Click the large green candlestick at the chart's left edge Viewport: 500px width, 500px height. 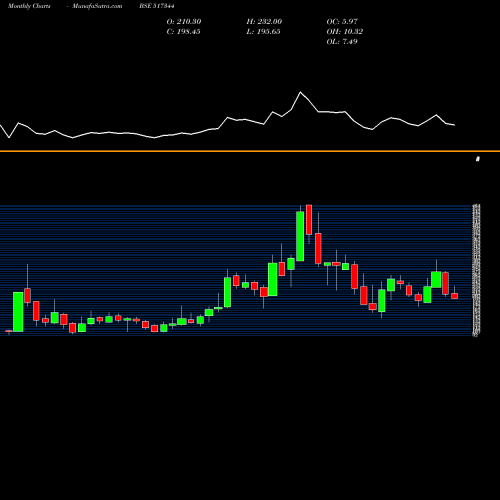pos(18,312)
